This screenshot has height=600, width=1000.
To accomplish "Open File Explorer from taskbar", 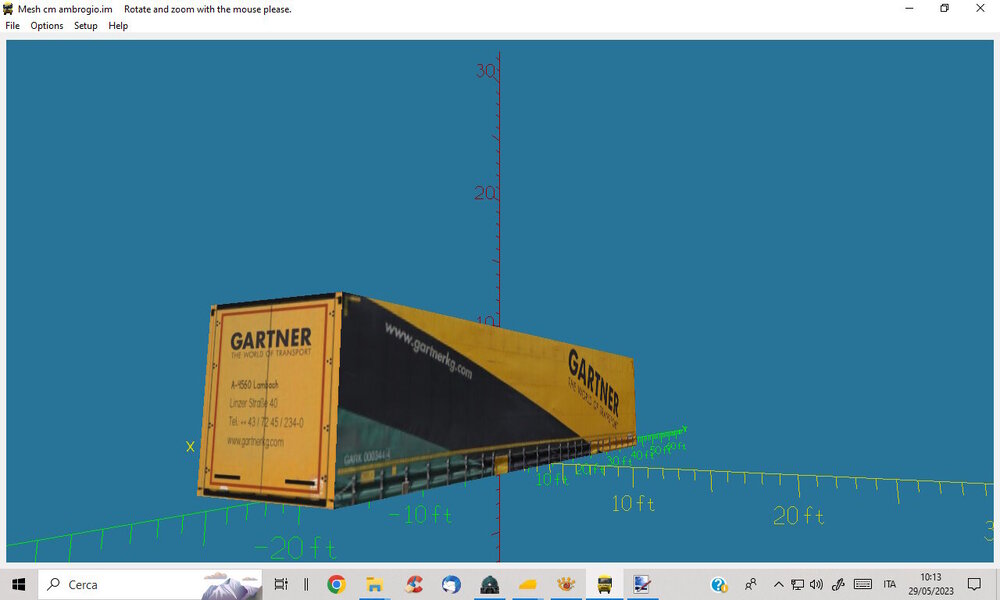I will coord(374,584).
